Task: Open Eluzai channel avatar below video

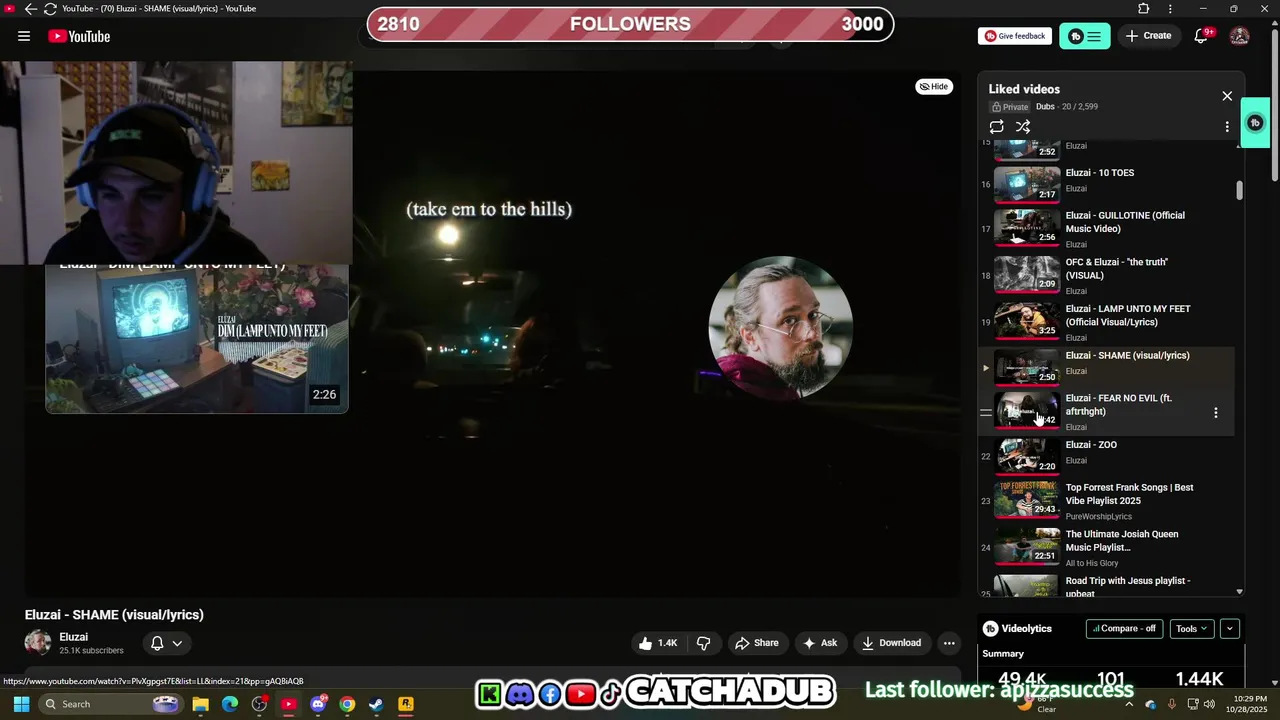Action: pos(38,643)
